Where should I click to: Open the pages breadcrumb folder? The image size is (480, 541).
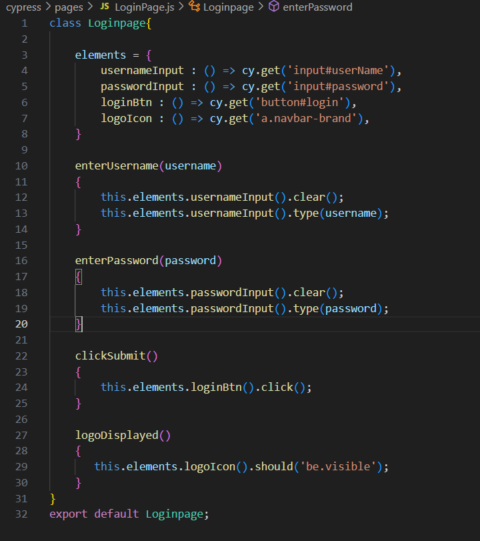(69, 7)
